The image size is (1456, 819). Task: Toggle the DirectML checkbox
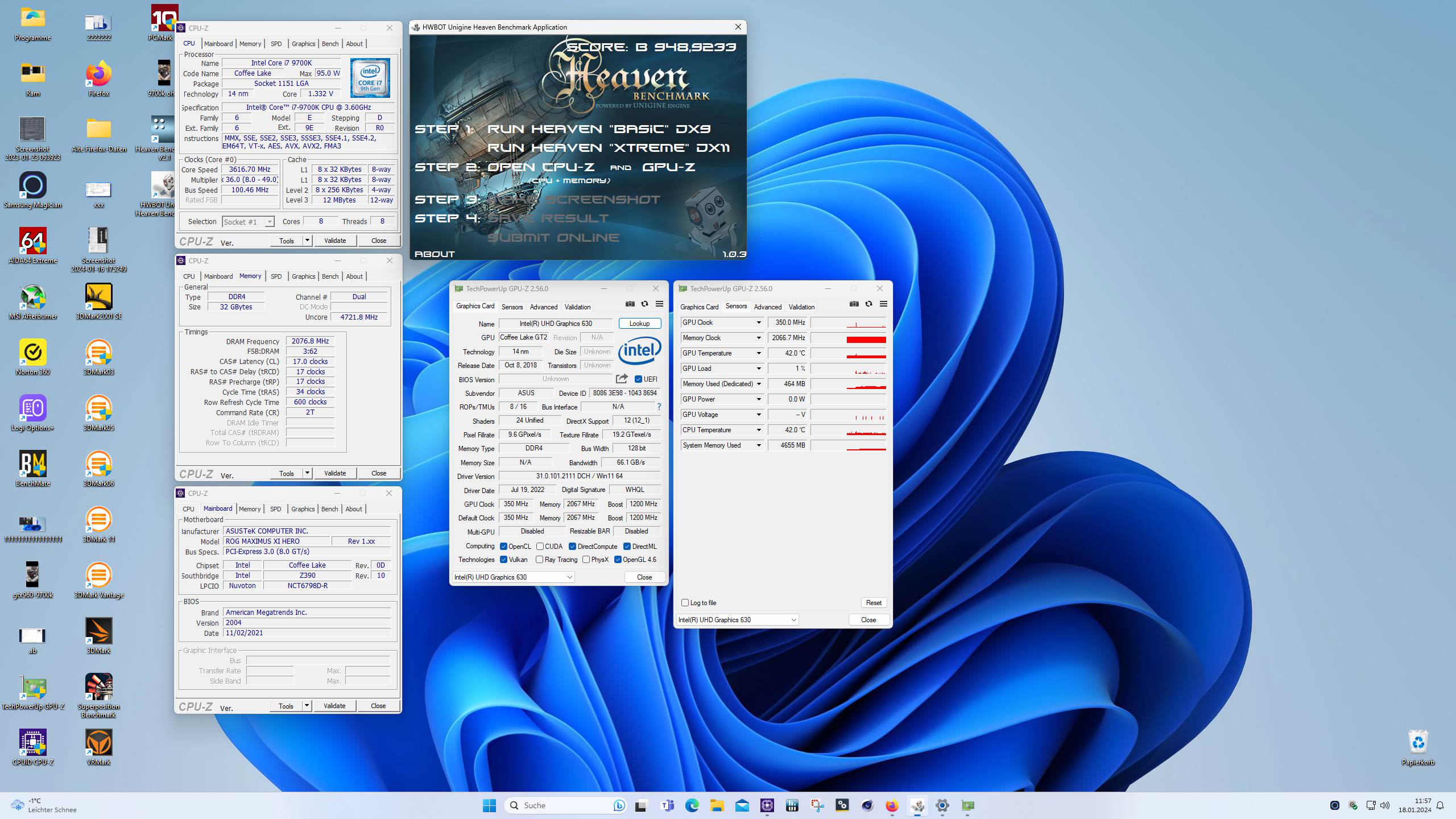coord(627,547)
